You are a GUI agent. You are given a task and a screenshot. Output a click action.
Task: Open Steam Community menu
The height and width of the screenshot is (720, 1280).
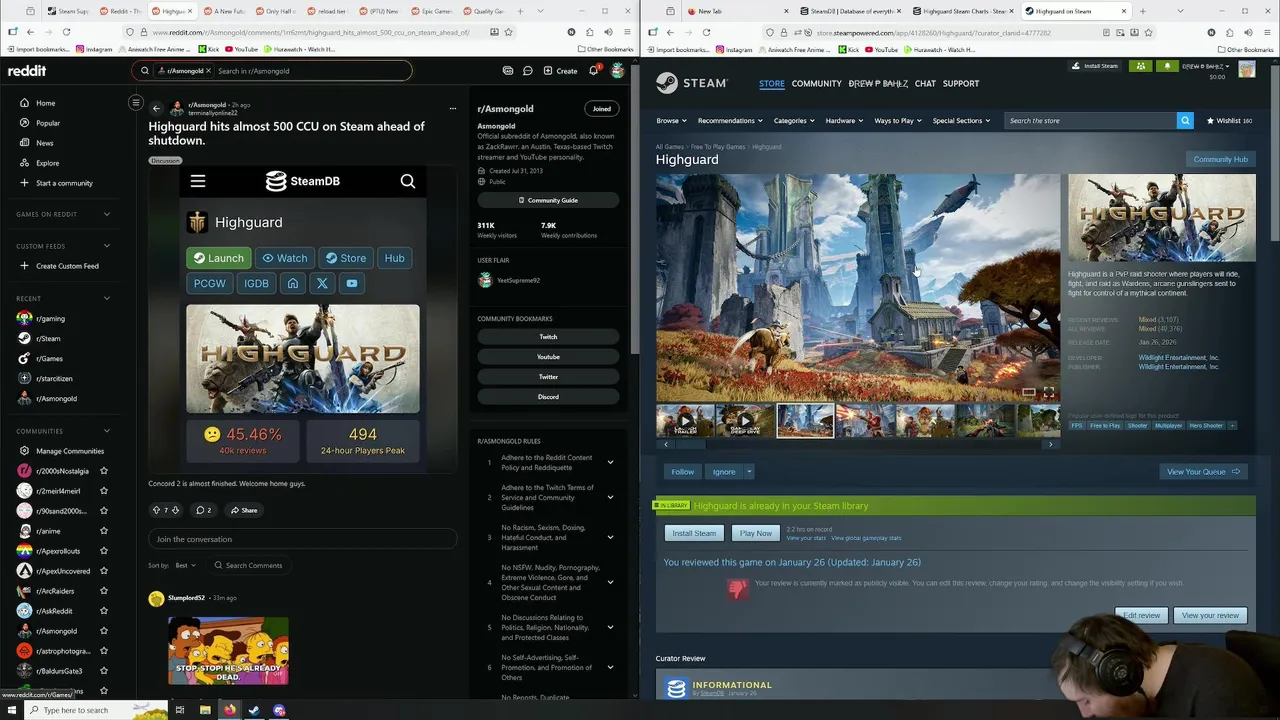817,83
